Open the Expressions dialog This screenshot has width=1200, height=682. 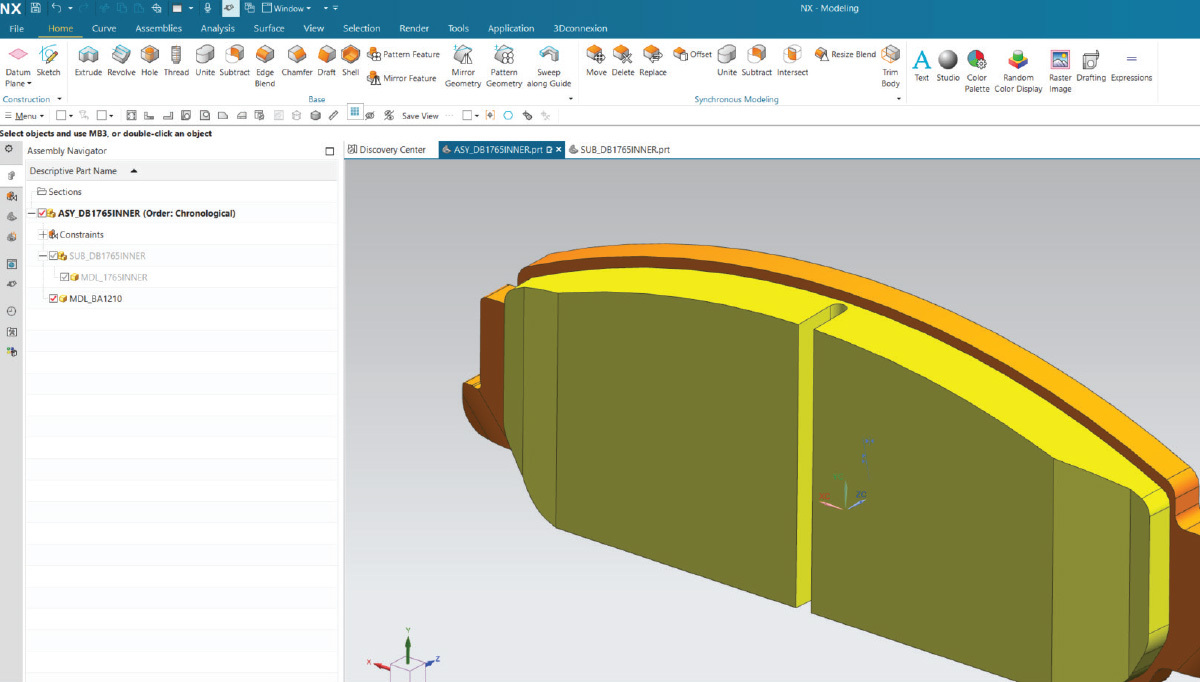tap(1130, 62)
